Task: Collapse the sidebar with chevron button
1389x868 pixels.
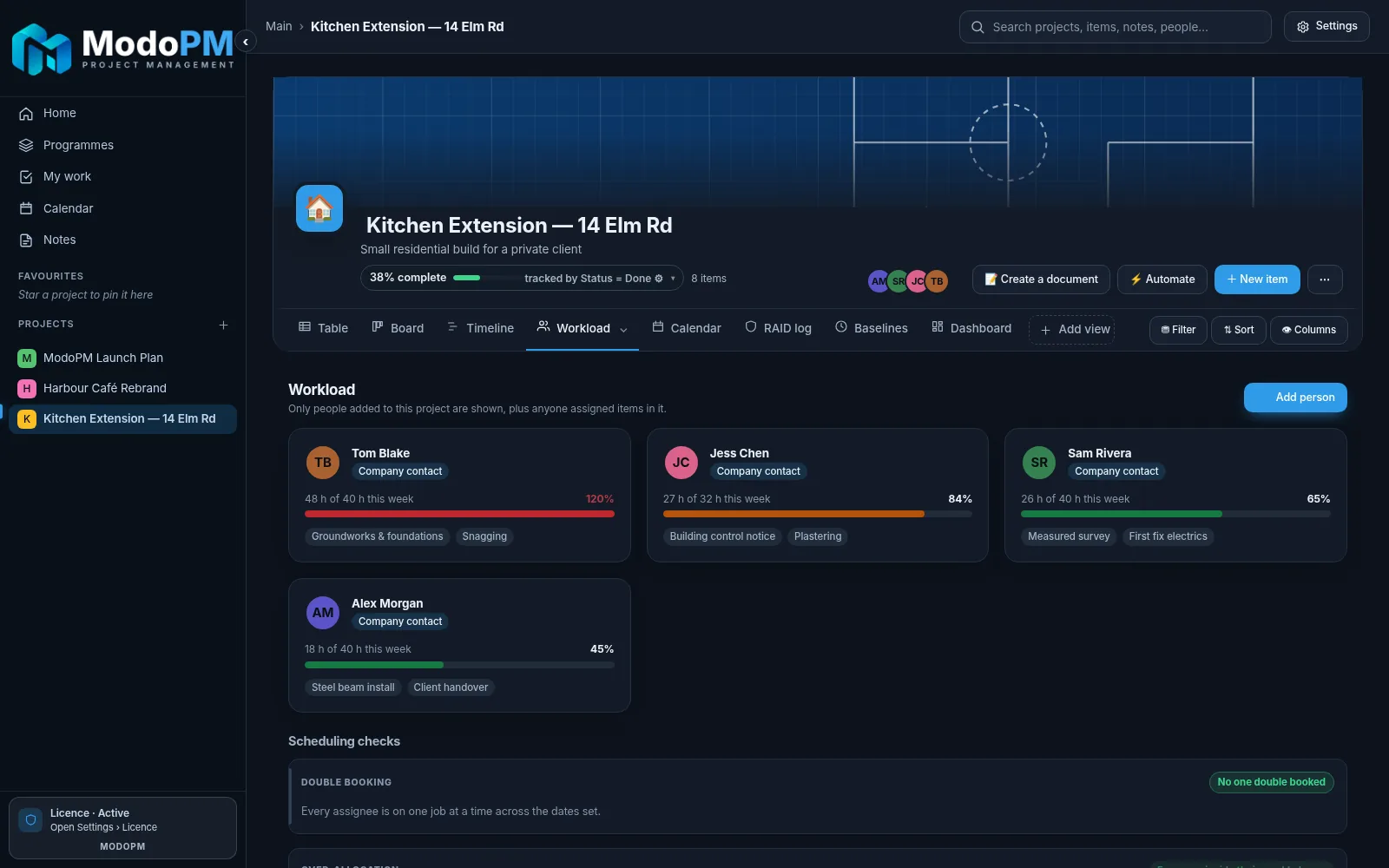Action: pyautogui.click(x=246, y=42)
